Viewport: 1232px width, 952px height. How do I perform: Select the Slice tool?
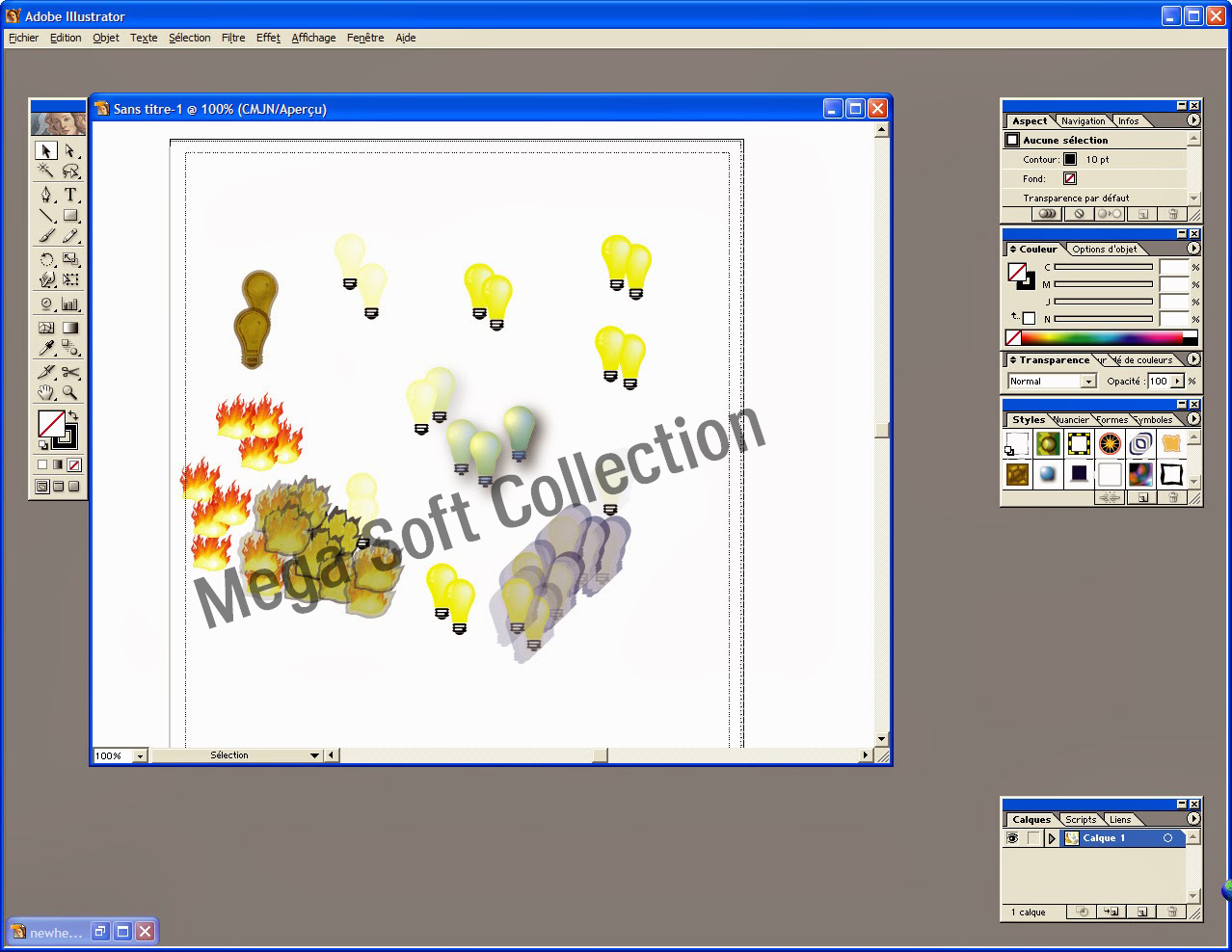[45, 372]
